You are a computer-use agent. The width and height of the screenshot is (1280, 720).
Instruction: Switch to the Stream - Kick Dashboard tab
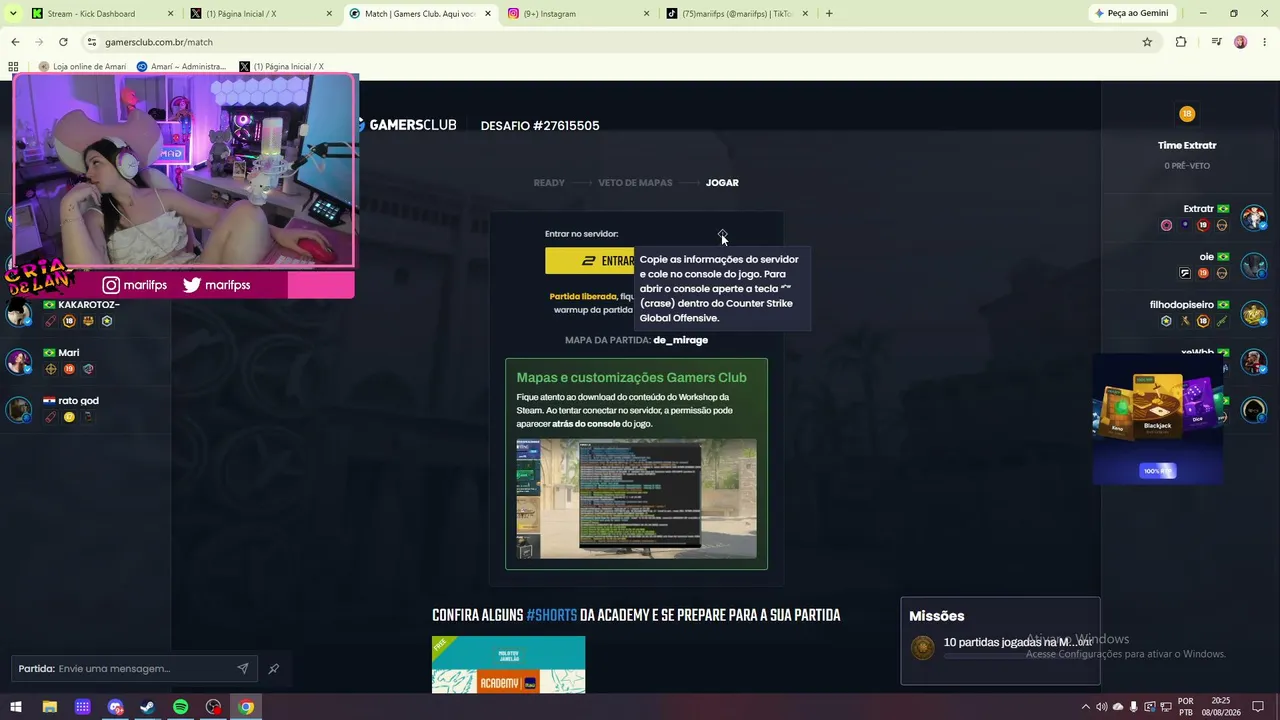click(102, 14)
